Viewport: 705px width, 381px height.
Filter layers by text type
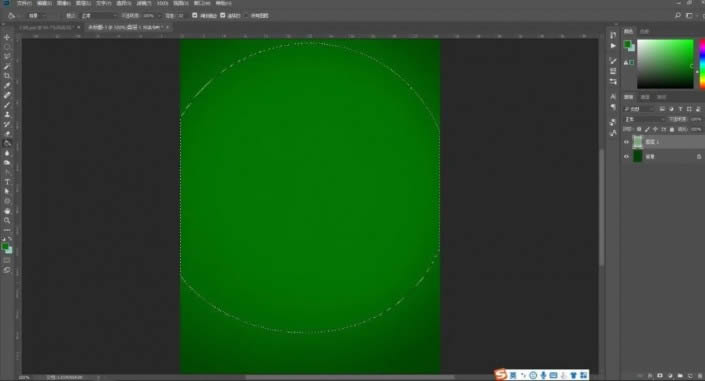(680, 109)
